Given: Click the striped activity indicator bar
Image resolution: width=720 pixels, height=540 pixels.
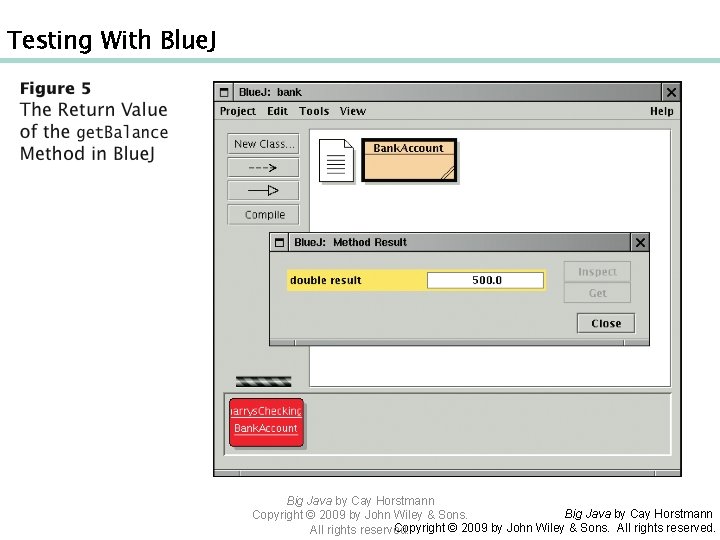Looking at the screenshot, I should click(263, 381).
